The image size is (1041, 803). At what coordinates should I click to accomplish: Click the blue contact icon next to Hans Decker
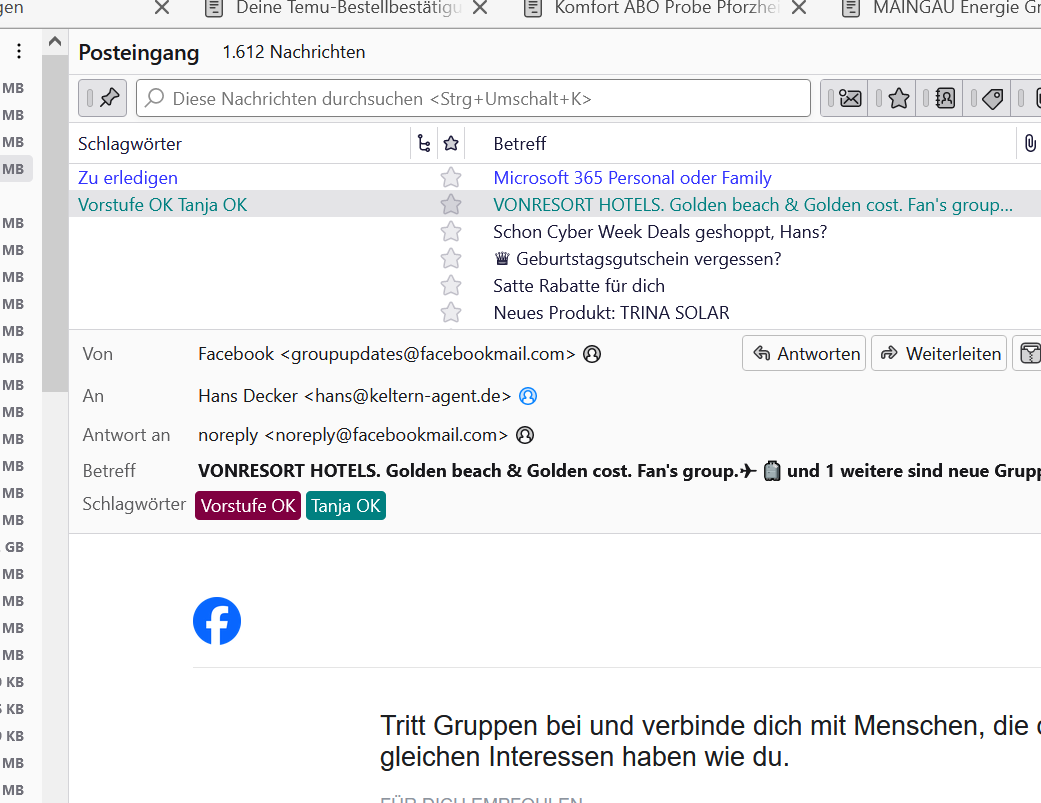tap(528, 396)
